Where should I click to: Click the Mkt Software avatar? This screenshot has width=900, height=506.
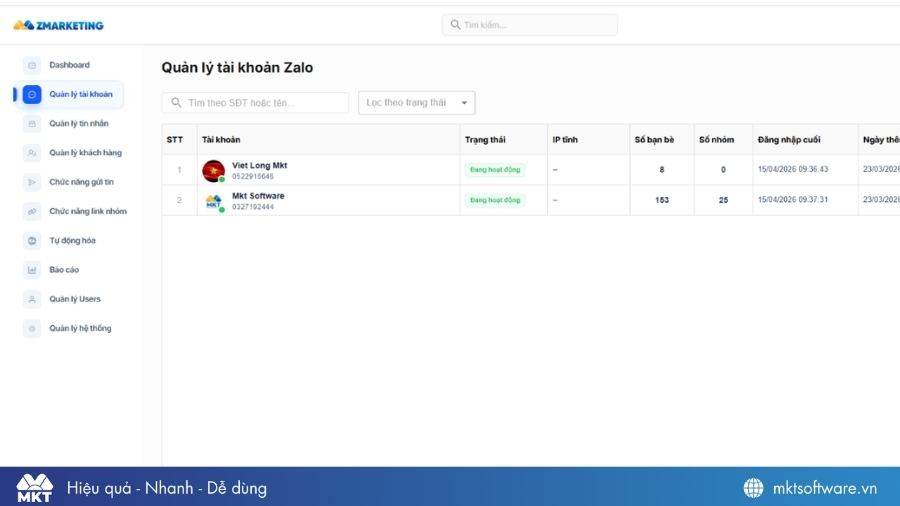pos(214,201)
